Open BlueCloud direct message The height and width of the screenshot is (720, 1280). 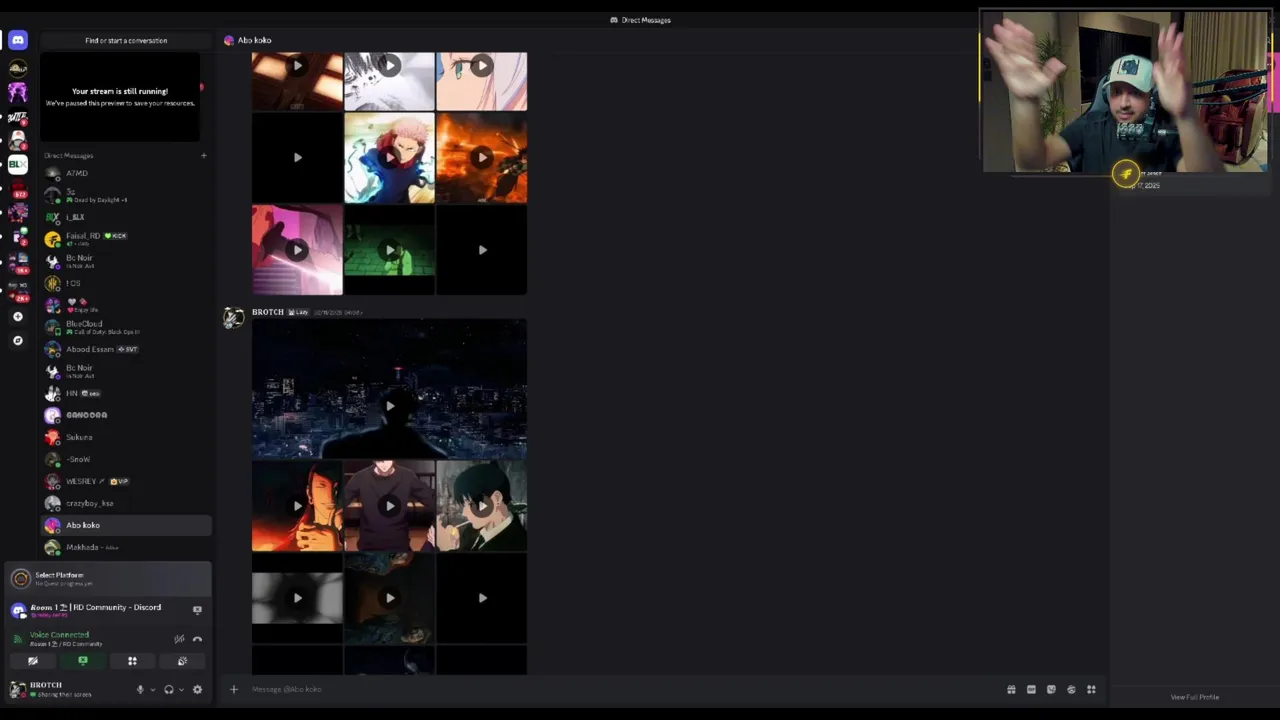(126, 327)
